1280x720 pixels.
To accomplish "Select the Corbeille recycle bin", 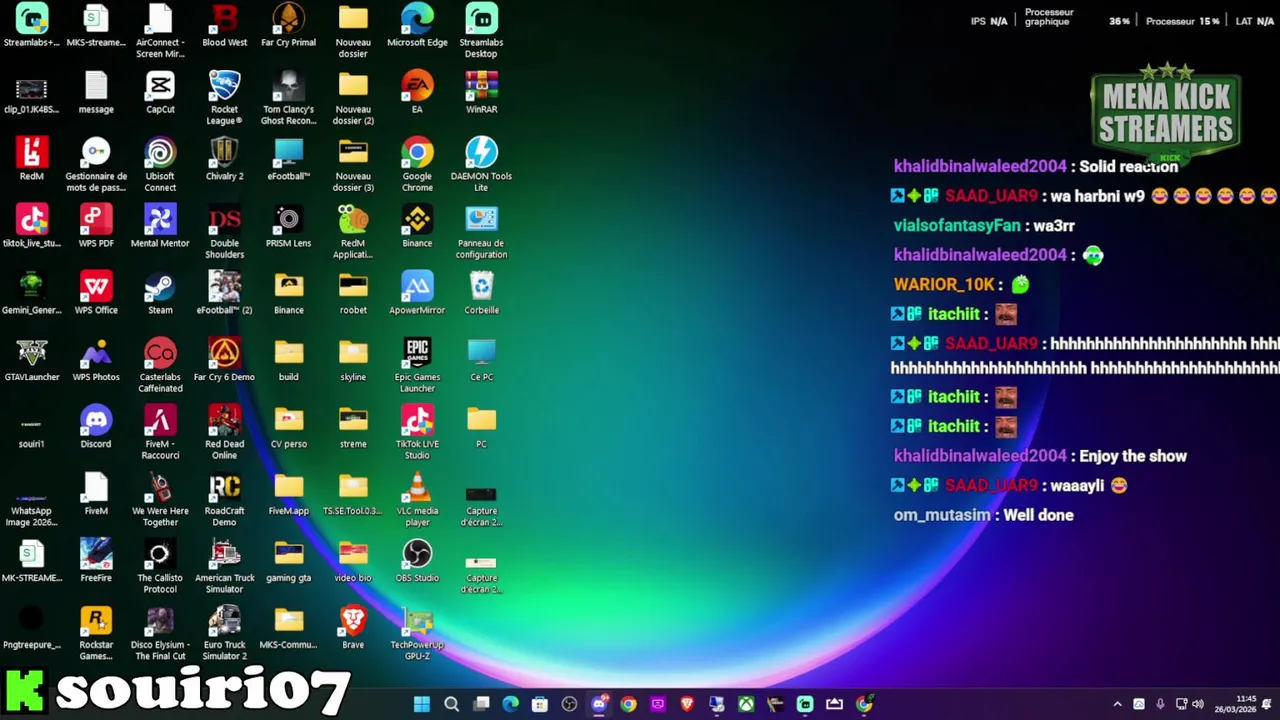I will click(481, 294).
